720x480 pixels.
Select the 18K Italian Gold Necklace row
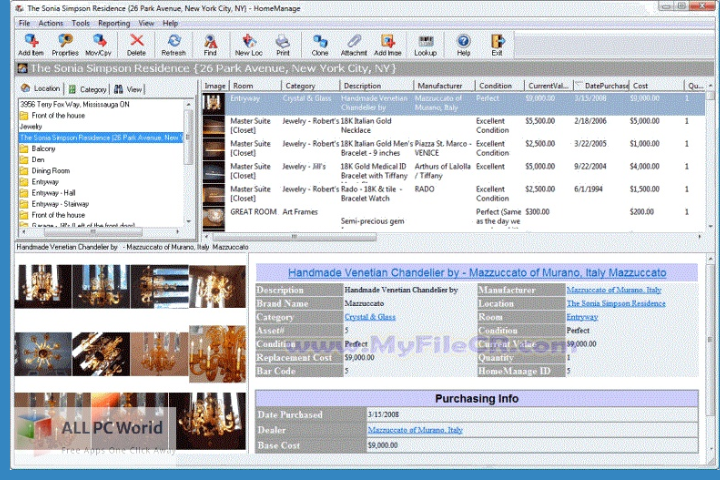point(453,126)
